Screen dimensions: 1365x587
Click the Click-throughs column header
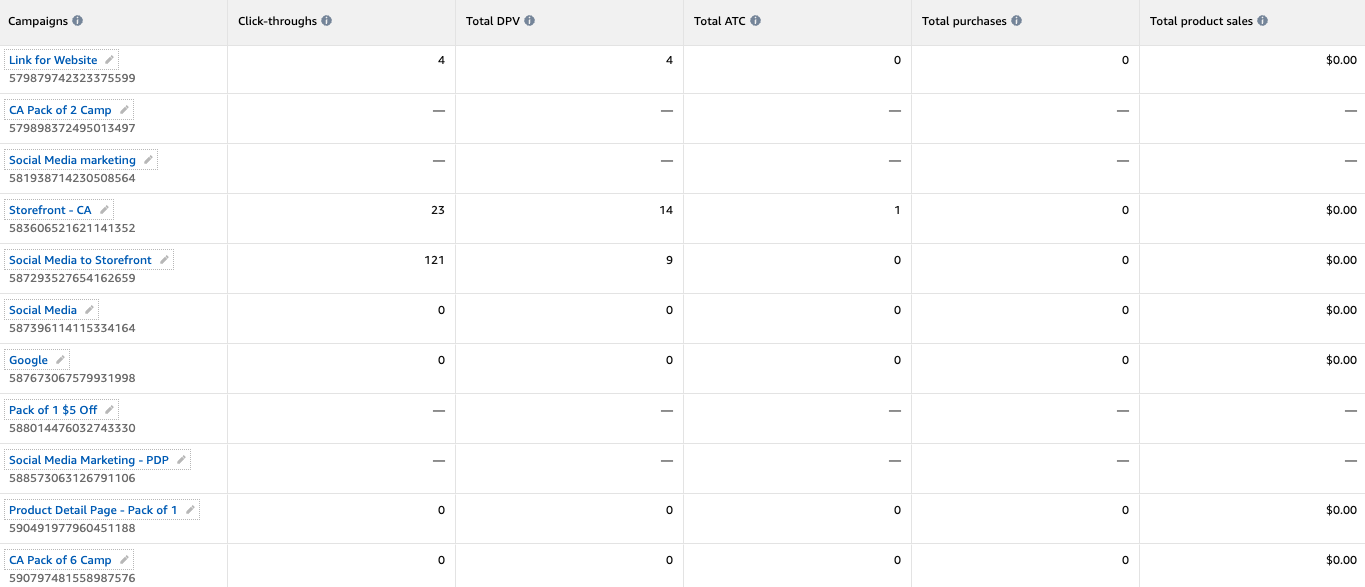278,21
